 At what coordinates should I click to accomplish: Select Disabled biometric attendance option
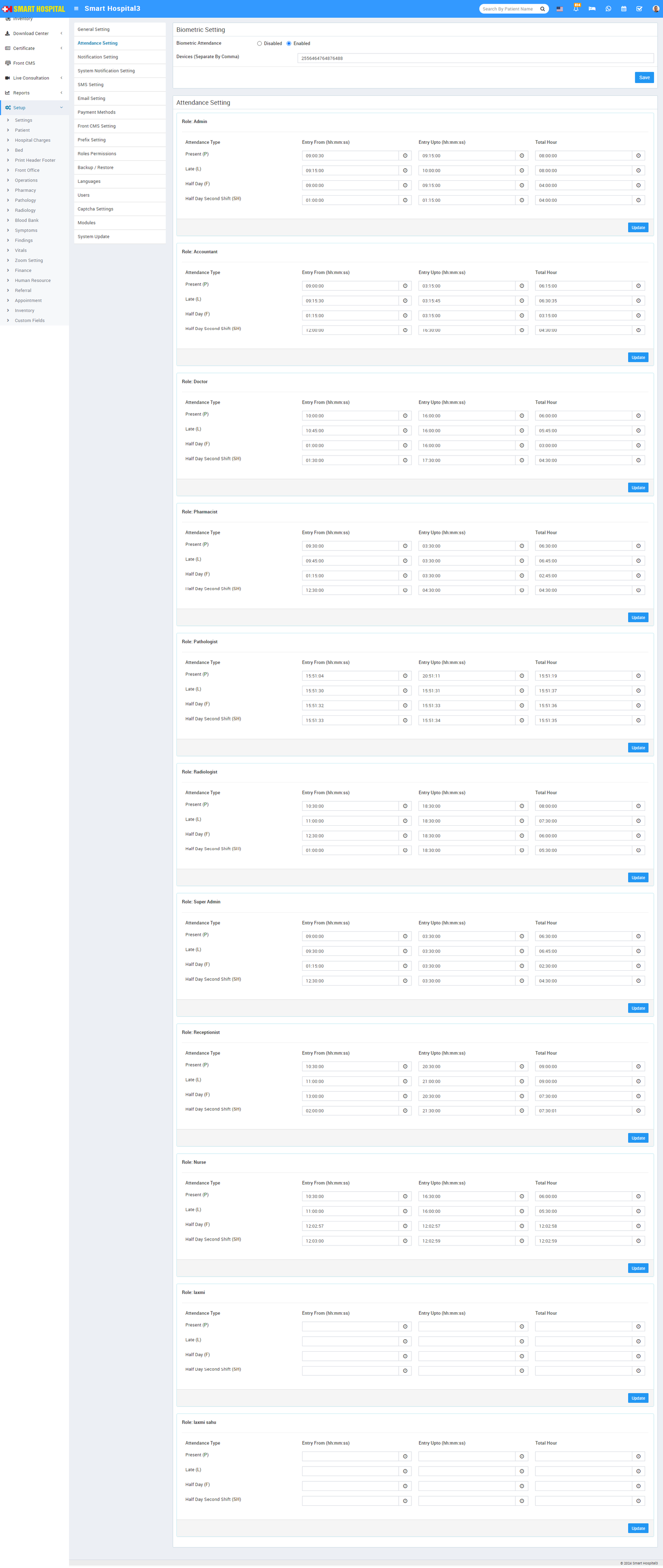tap(260, 44)
